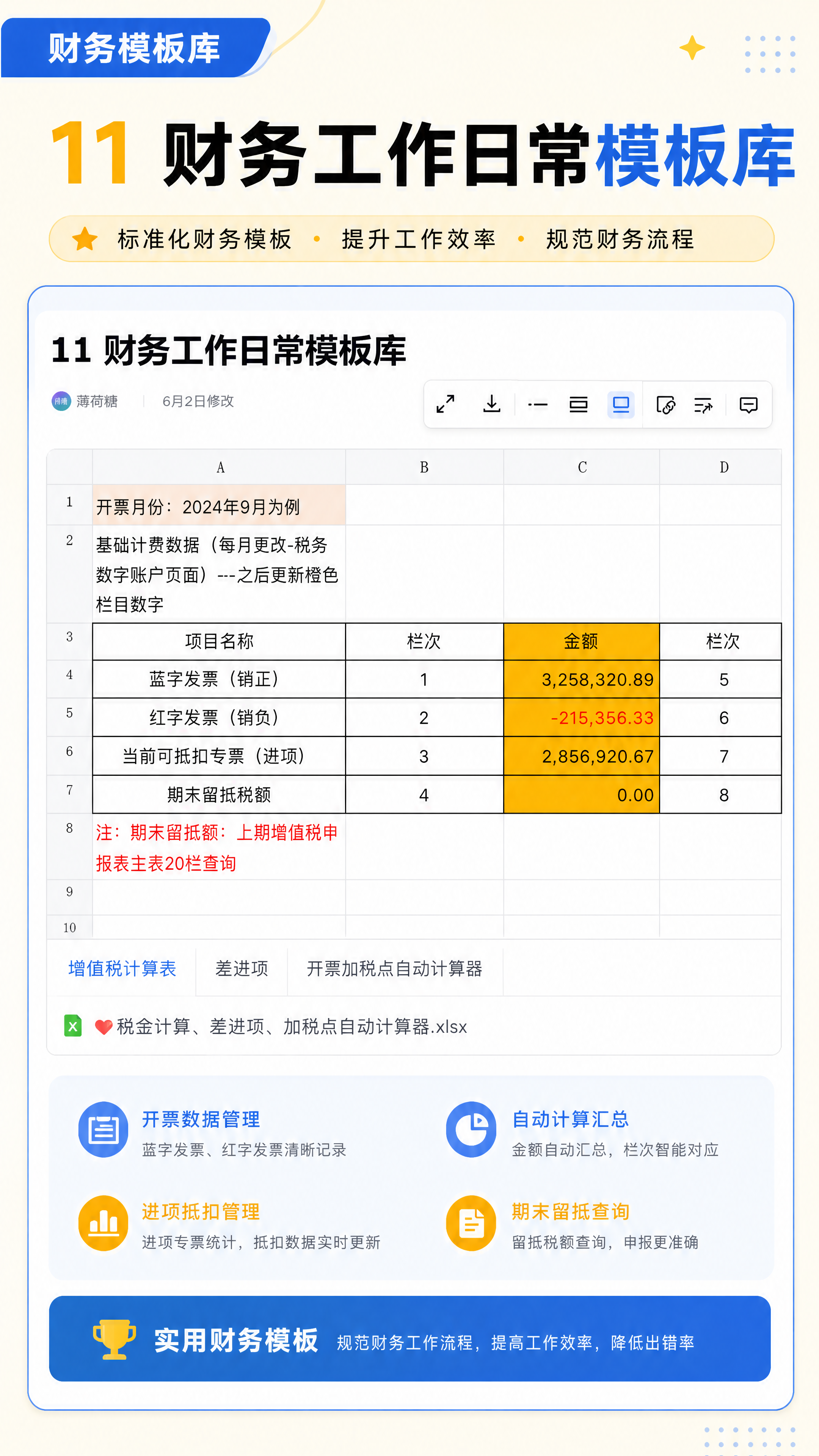Click the 薄荷糖 author name

(x=97, y=401)
